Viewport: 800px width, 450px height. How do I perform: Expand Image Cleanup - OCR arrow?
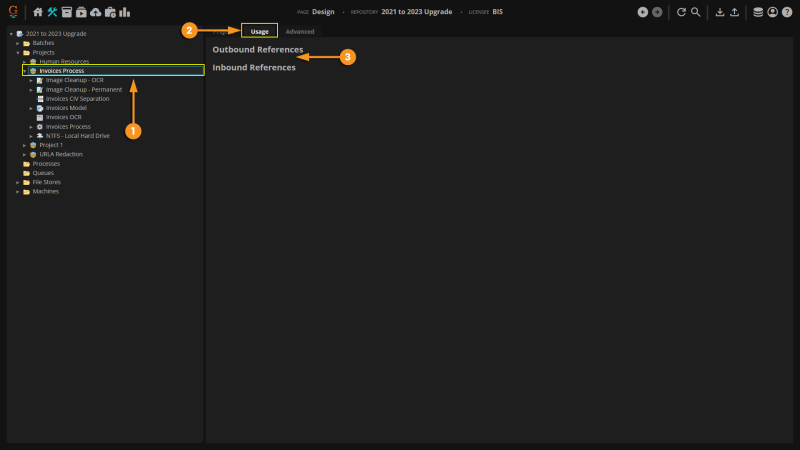(x=31, y=81)
